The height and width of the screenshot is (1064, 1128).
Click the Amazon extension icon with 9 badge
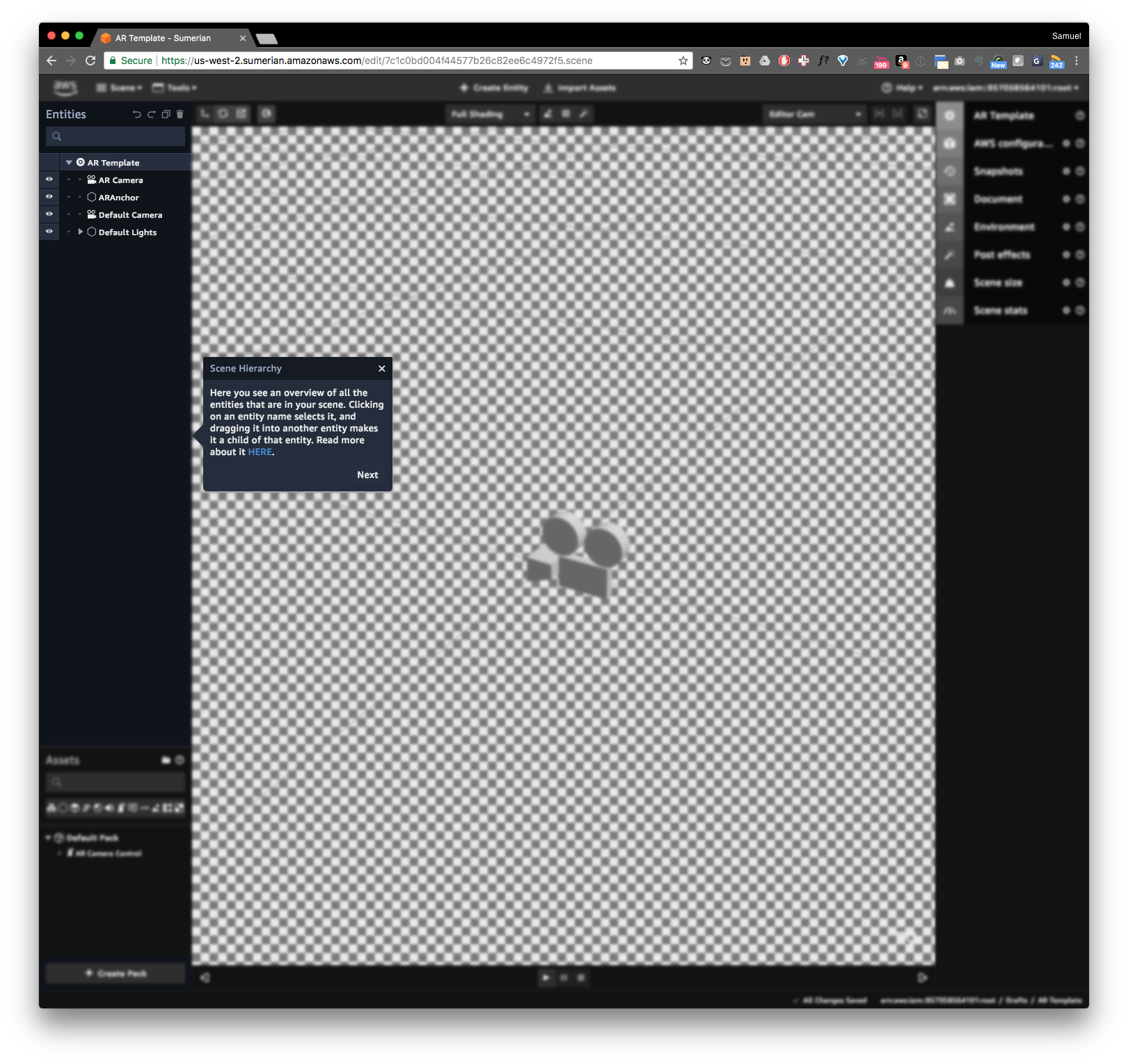(x=902, y=61)
